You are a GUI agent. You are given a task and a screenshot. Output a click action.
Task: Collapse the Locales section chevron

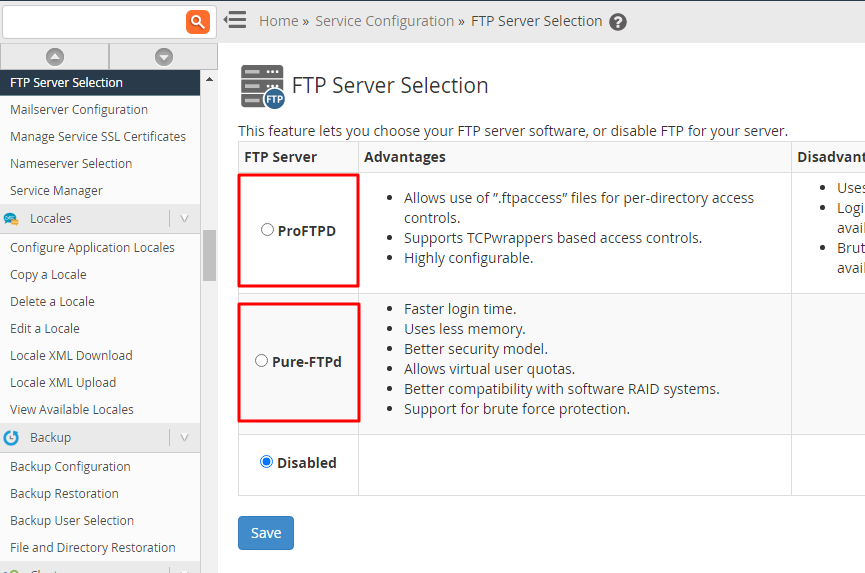pos(184,219)
